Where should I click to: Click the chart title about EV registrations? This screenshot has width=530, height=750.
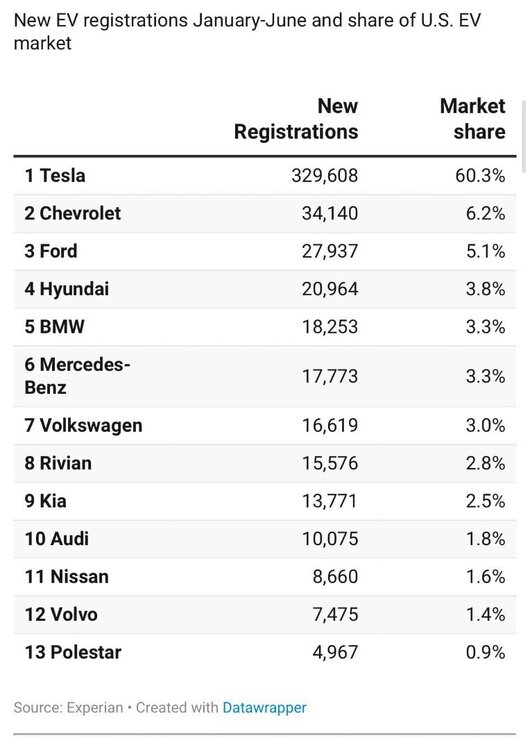pos(247,32)
